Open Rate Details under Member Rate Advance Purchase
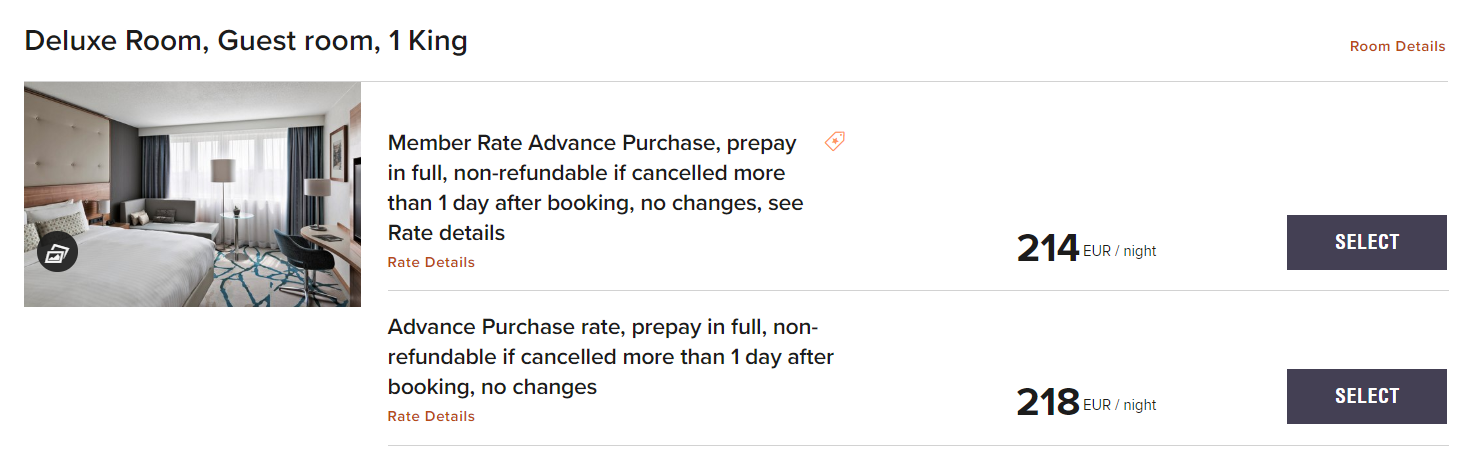This screenshot has height=470, width=1470. point(431,263)
